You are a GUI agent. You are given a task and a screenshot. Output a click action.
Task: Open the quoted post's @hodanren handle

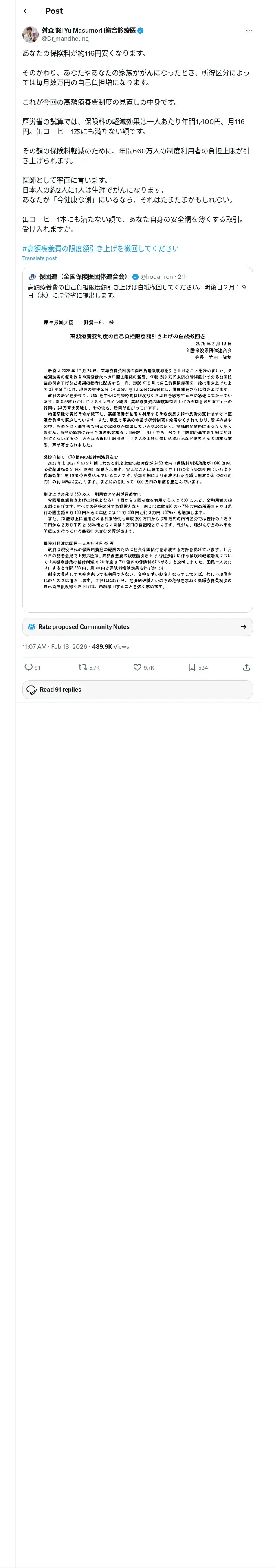(x=157, y=276)
